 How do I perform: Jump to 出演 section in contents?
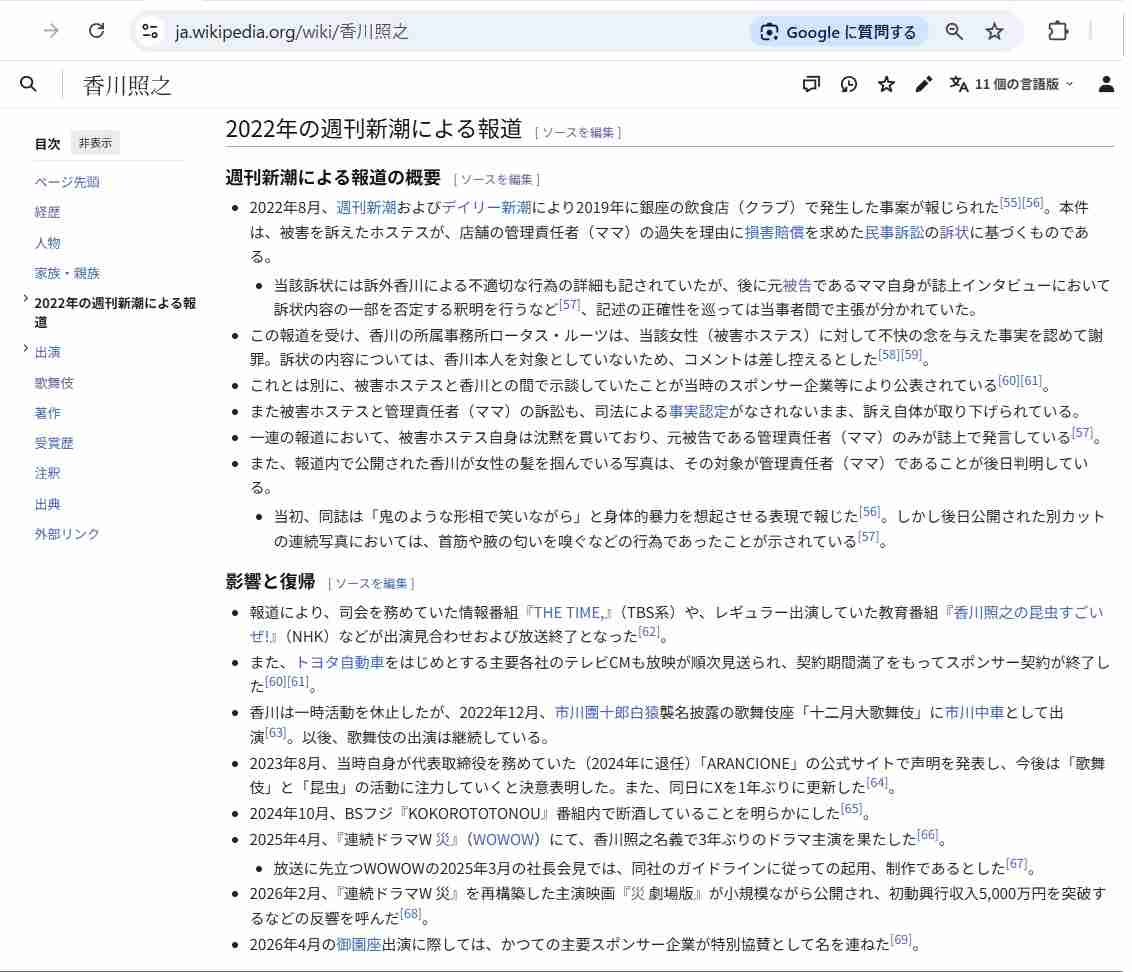click(48, 352)
